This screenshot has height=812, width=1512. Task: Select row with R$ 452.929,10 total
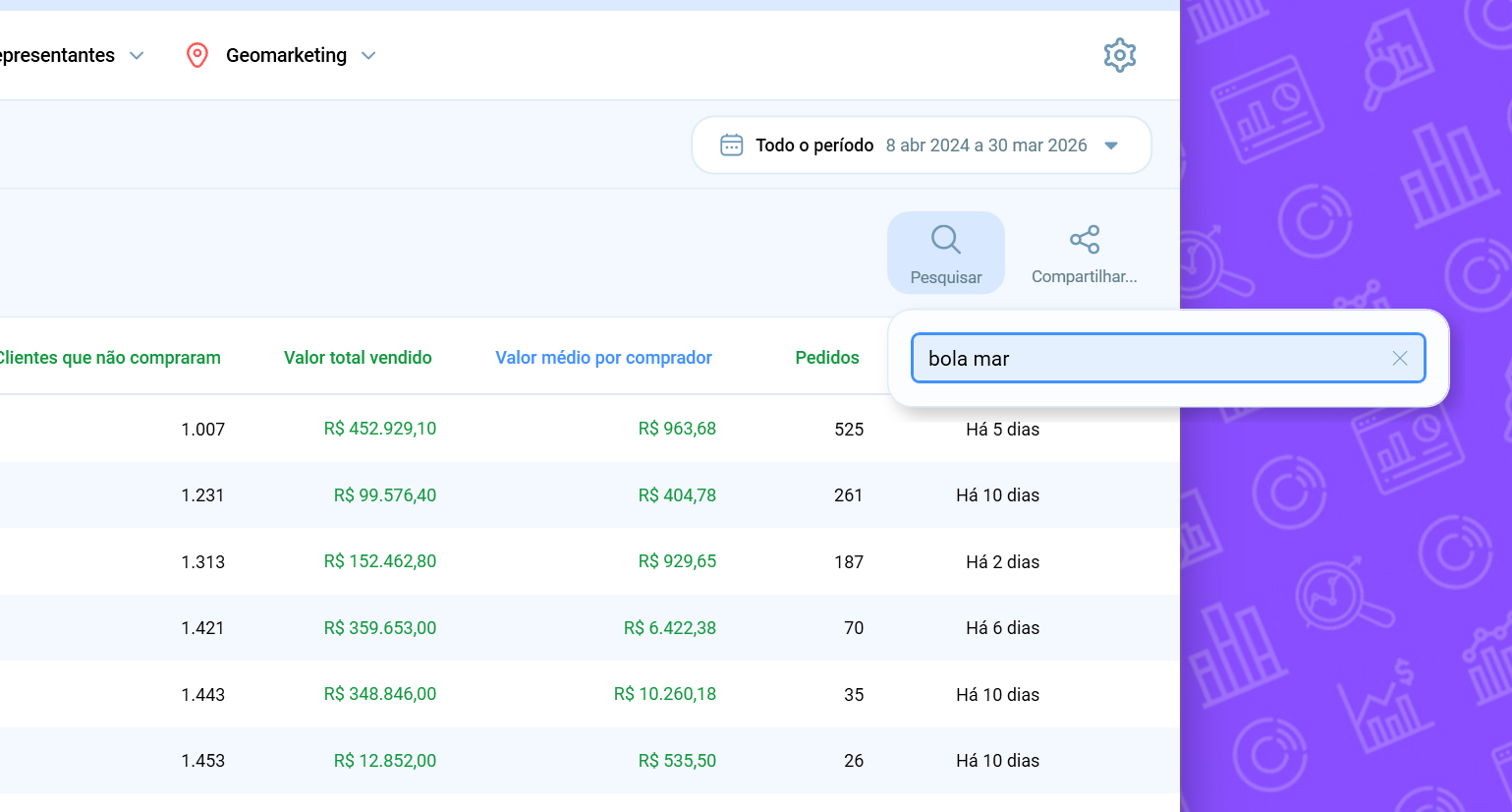(380, 429)
